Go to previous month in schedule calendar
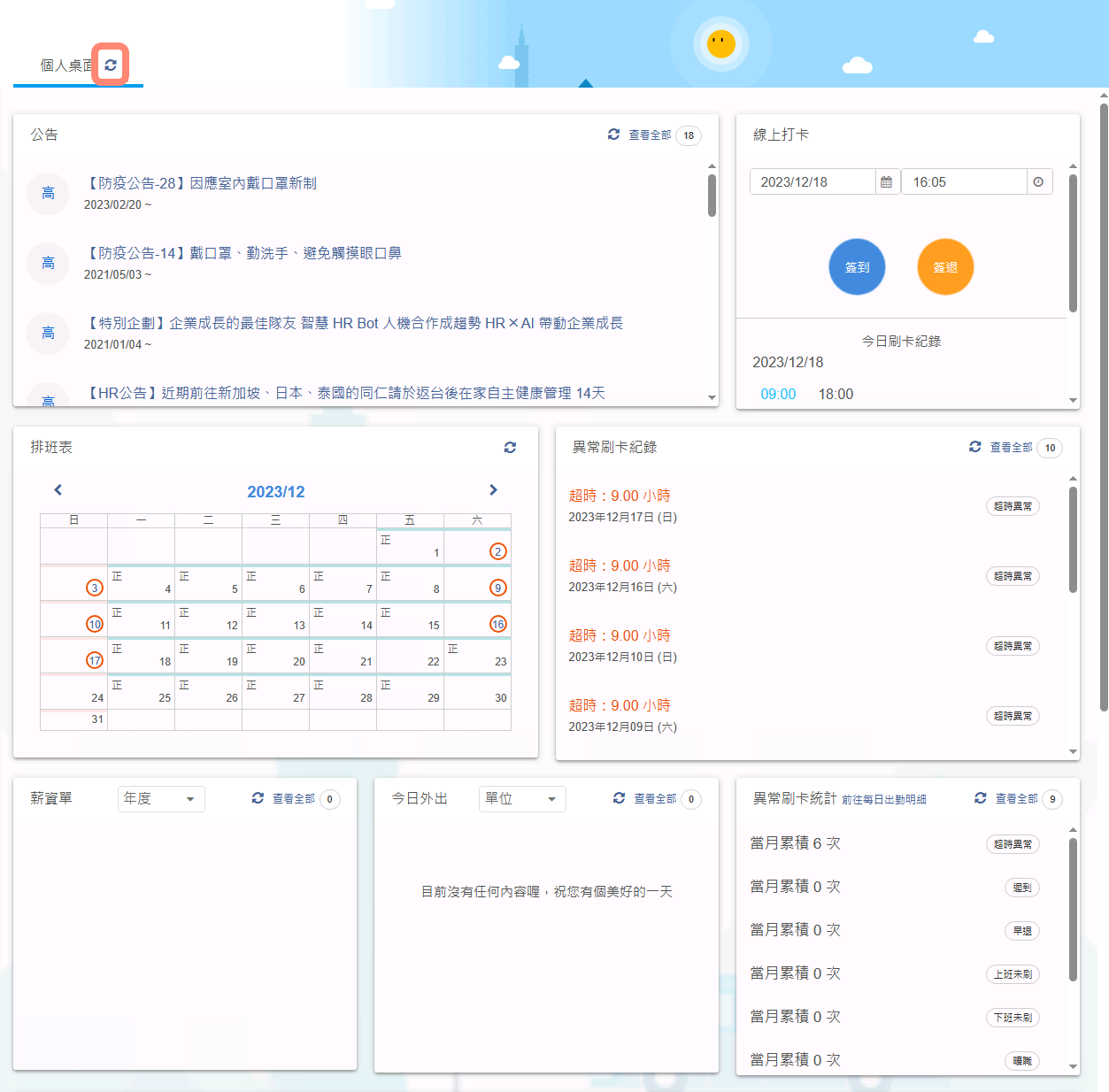 [x=58, y=490]
